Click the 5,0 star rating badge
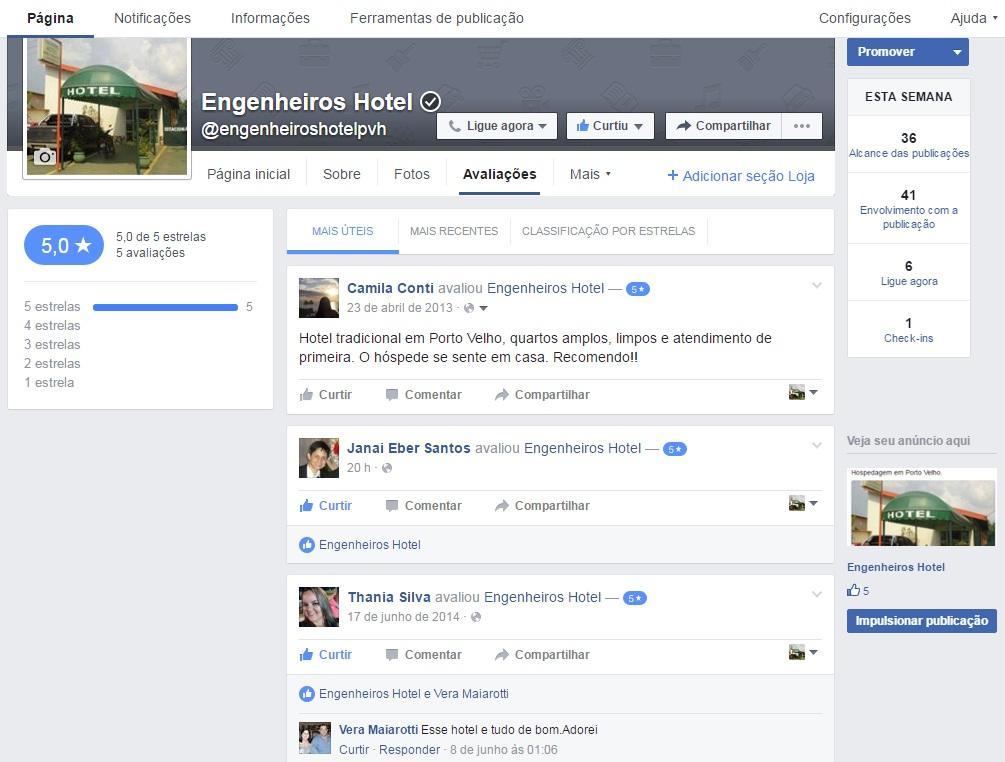The height and width of the screenshot is (762, 1005). pos(64,245)
